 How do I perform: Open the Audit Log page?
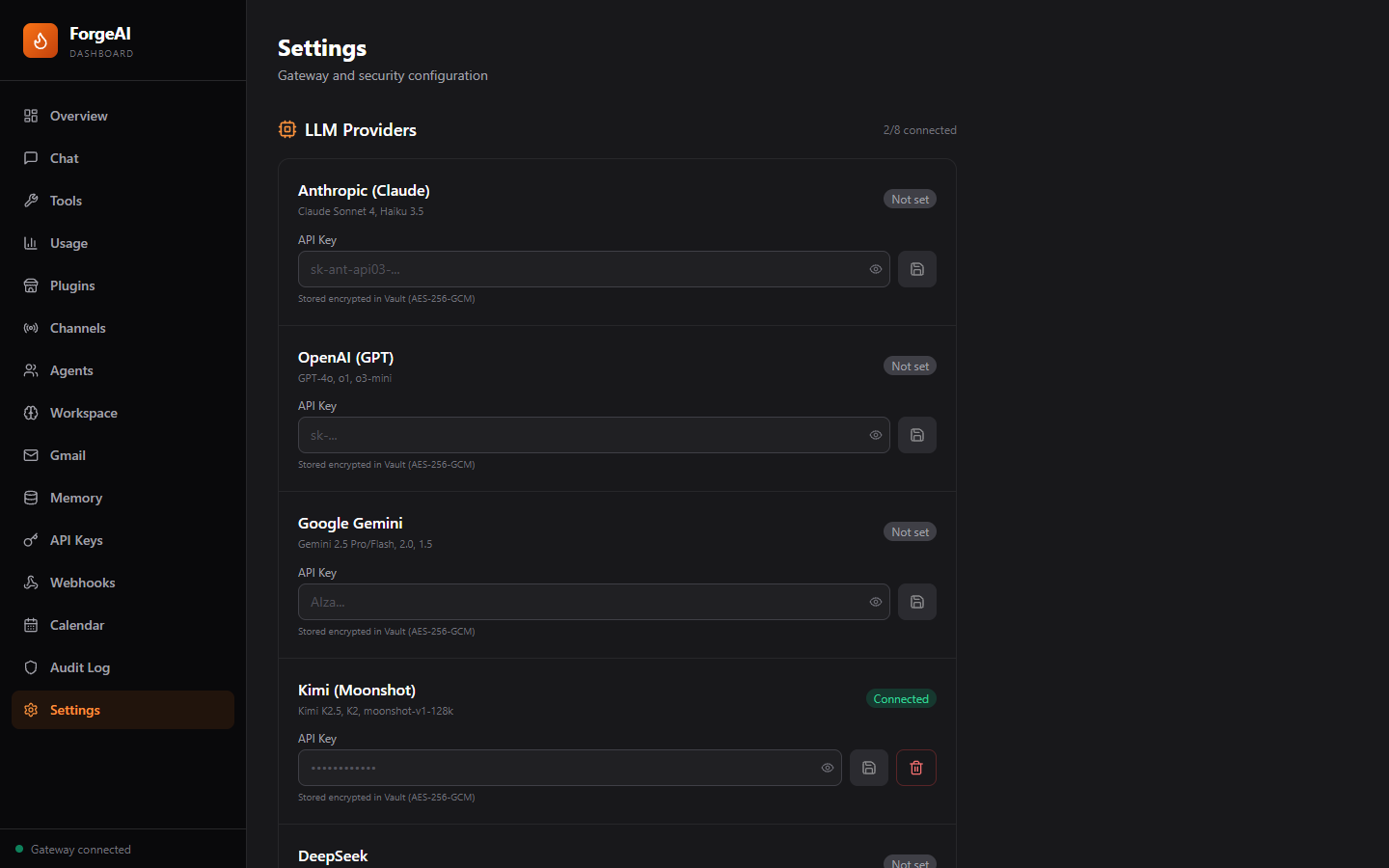tap(79, 667)
